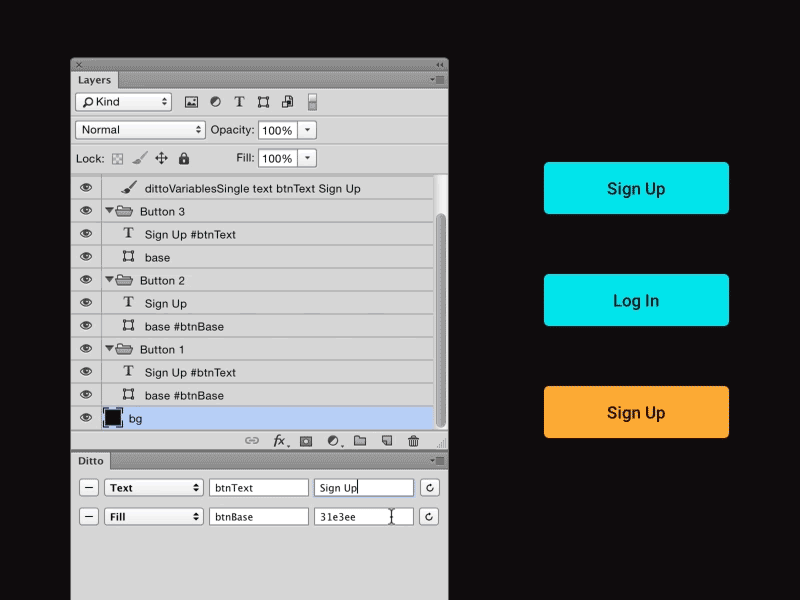Filter for type layers icon
Screen dimensions: 800x600
pos(239,102)
